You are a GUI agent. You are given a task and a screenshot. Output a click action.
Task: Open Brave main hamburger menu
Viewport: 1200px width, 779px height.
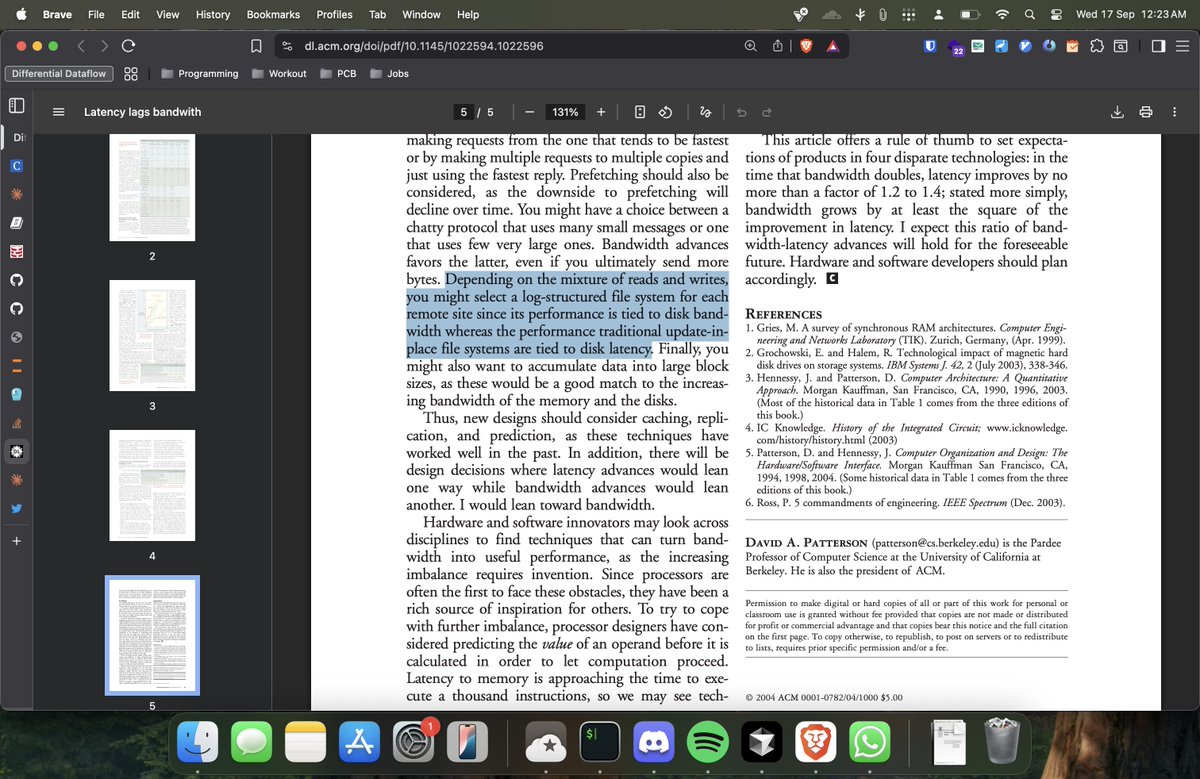point(1182,46)
